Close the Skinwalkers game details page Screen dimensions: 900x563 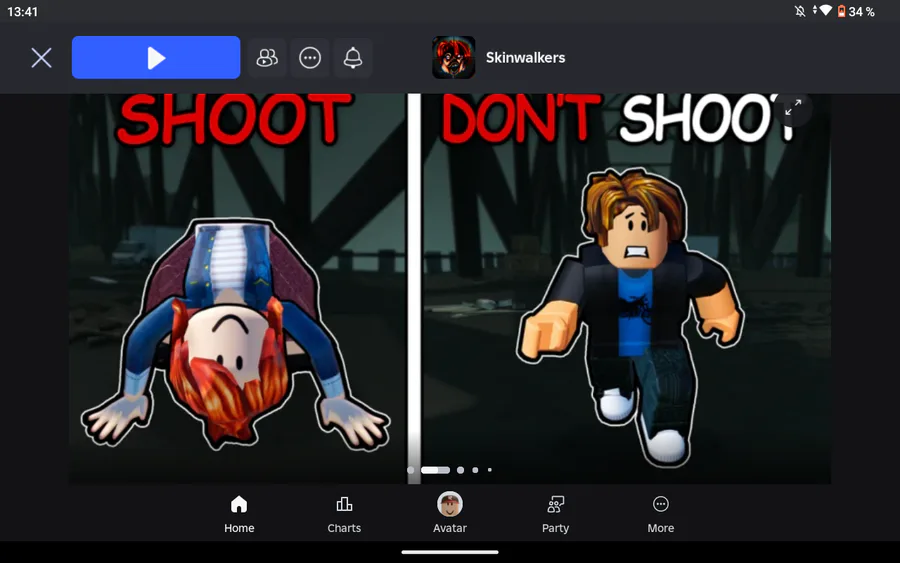(x=41, y=57)
